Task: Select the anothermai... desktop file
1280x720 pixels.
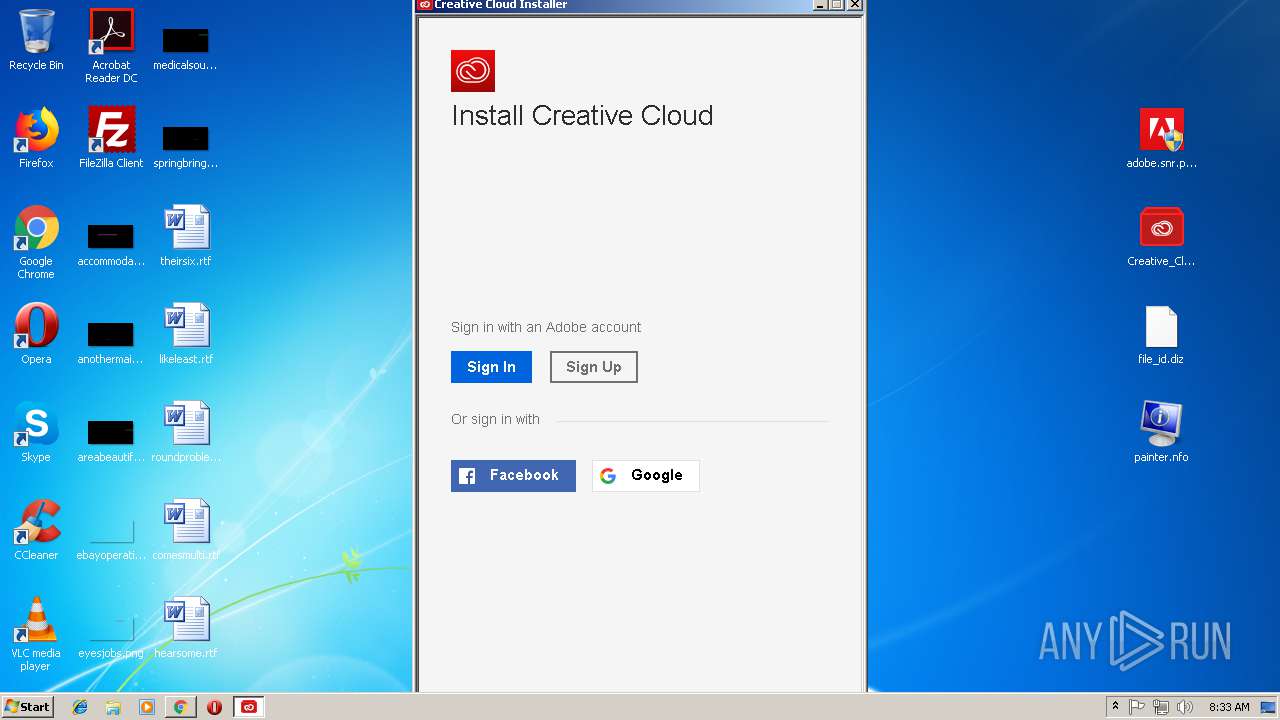Action: click(111, 341)
